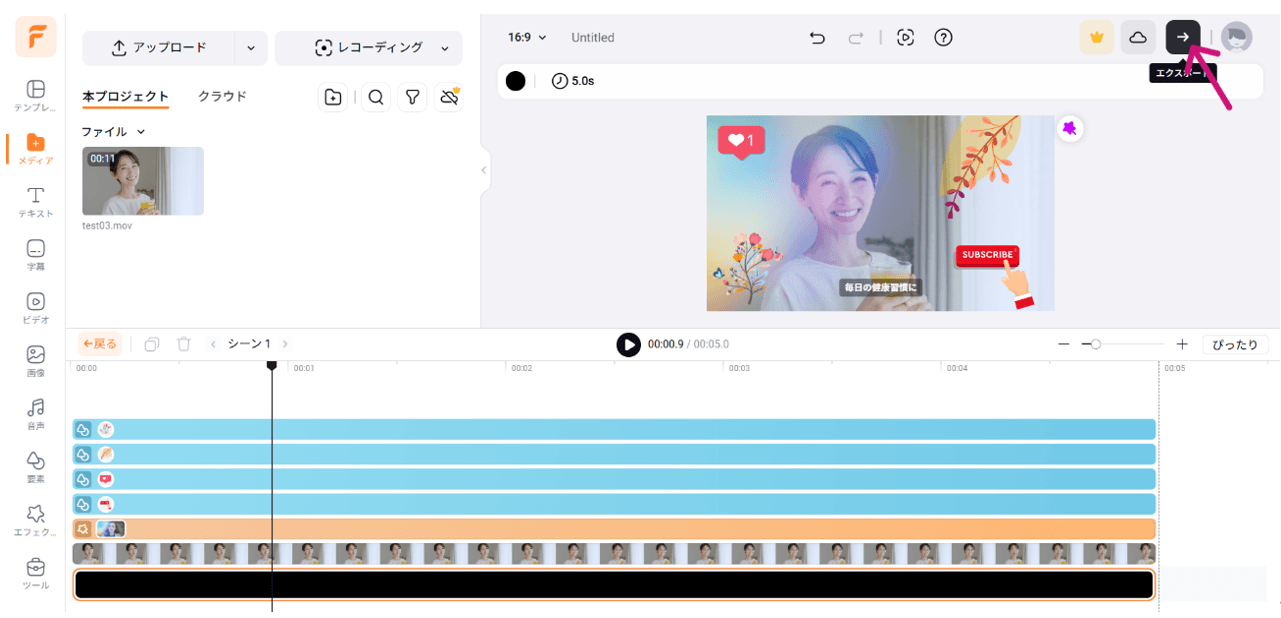The image size is (1281, 618).
Task: Expand the ファイル sort dropdown
Action: [113, 131]
